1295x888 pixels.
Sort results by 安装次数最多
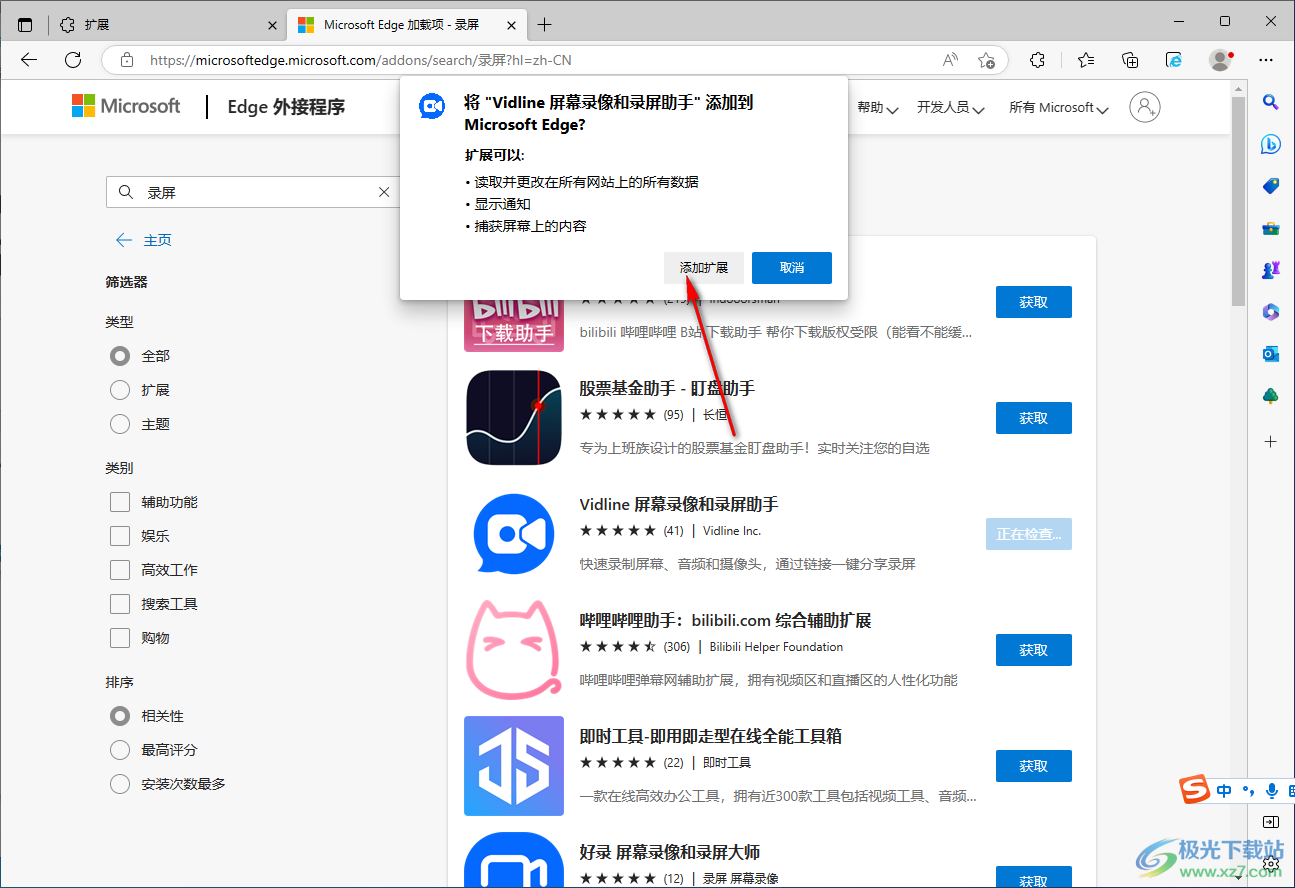pos(120,784)
